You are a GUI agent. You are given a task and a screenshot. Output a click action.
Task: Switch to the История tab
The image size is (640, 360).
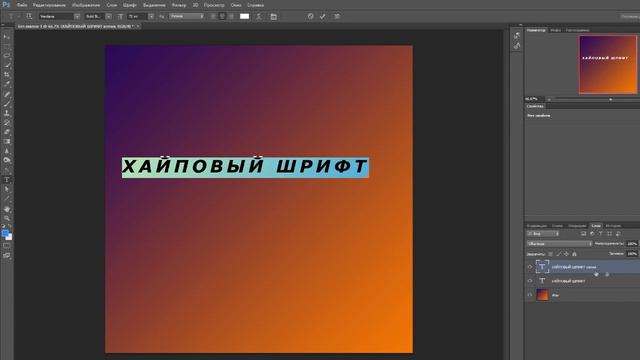[613, 226]
